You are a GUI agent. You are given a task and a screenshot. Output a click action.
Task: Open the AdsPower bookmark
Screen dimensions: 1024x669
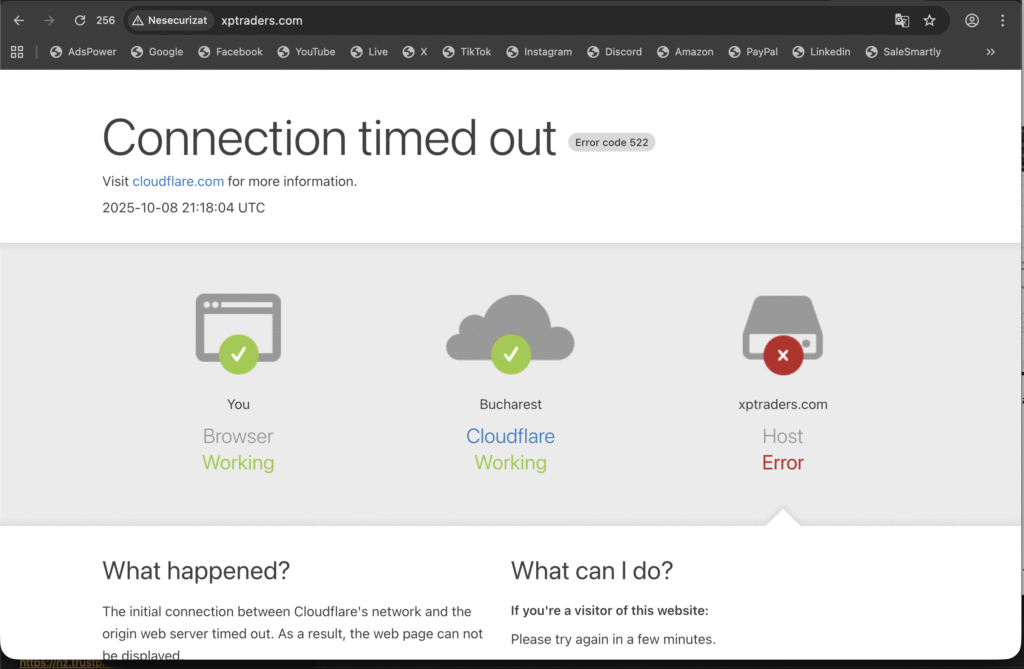tap(83, 52)
